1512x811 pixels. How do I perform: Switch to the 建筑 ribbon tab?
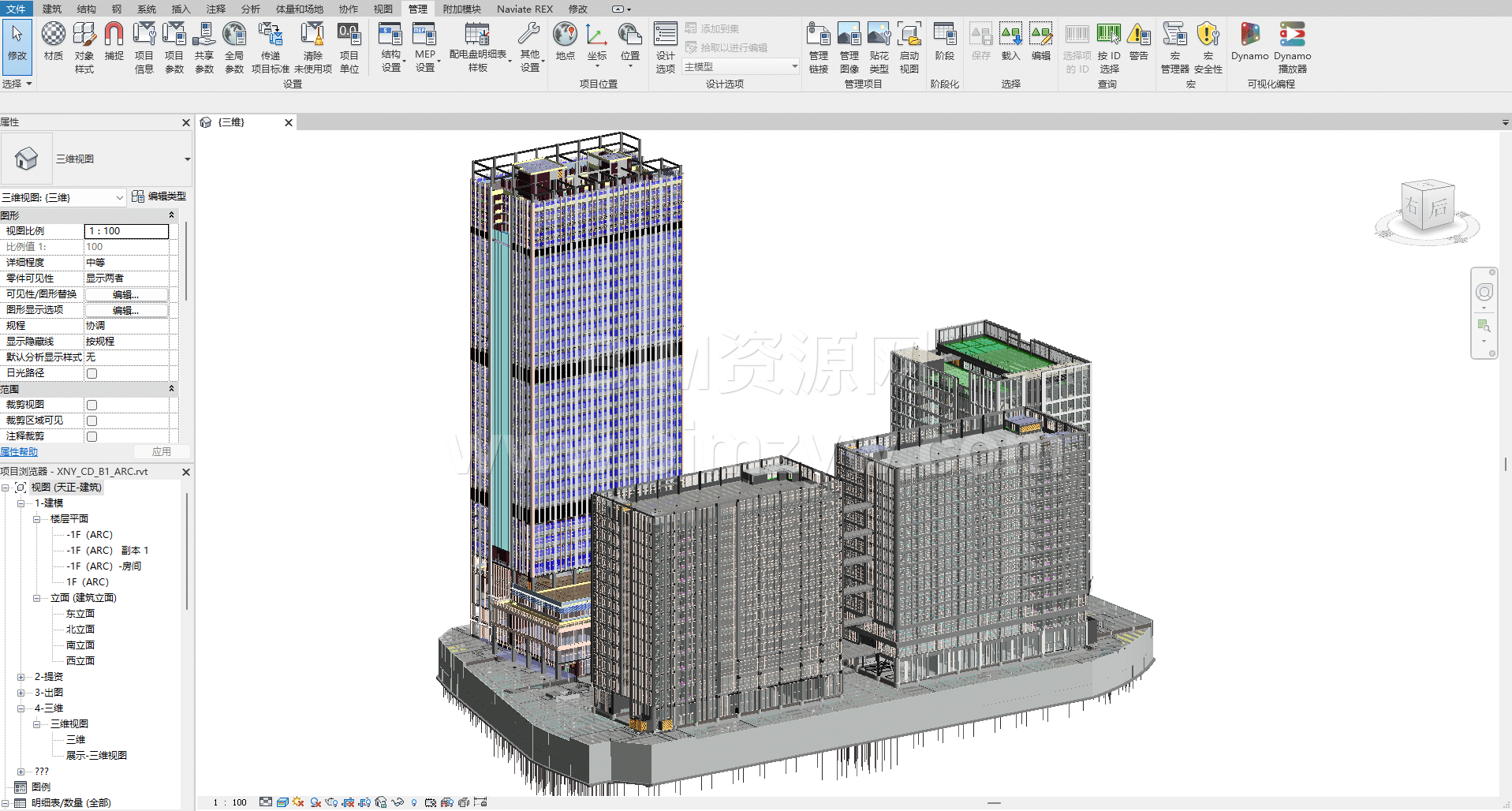coord(52,9)
